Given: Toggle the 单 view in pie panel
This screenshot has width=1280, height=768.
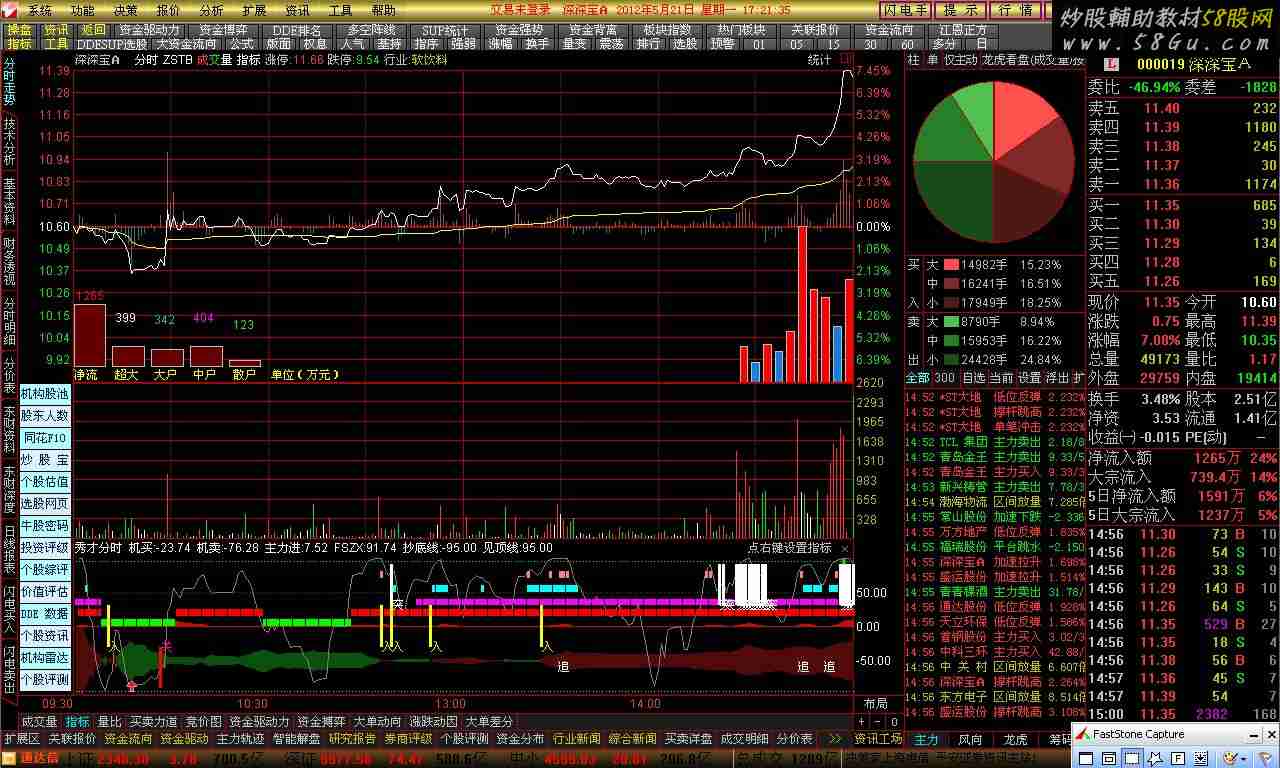Looking at the screenshot, I should [932, 60].
